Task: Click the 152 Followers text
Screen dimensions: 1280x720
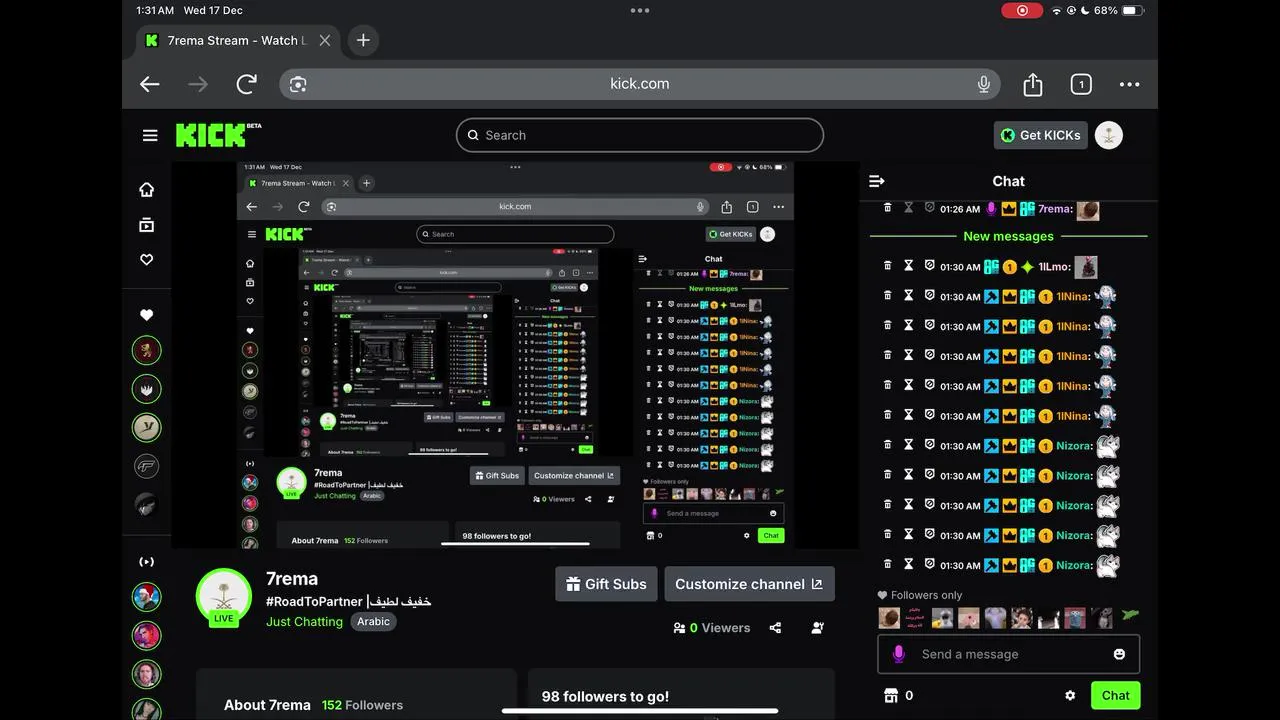Action: (362, 705)
